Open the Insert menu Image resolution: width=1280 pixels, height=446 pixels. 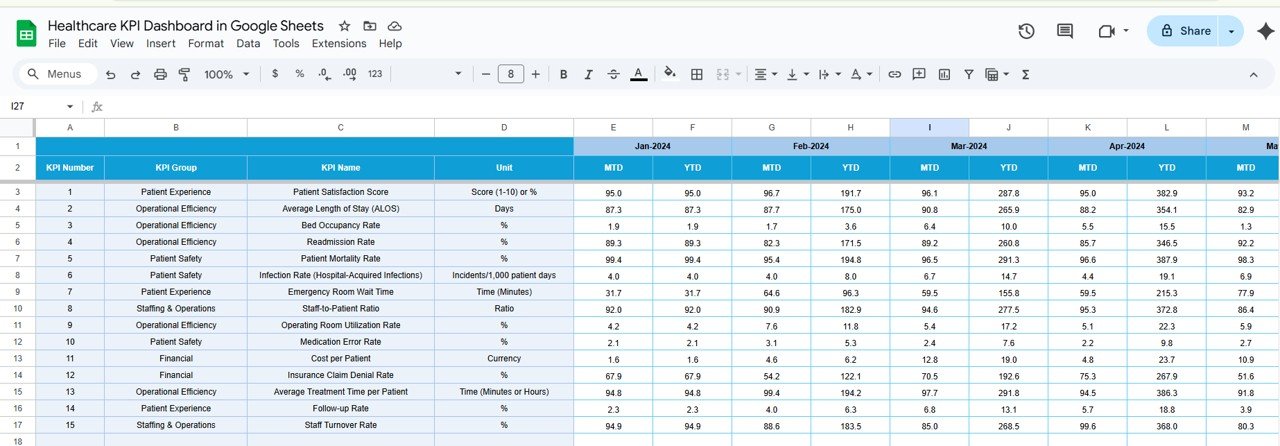(161, 43)
